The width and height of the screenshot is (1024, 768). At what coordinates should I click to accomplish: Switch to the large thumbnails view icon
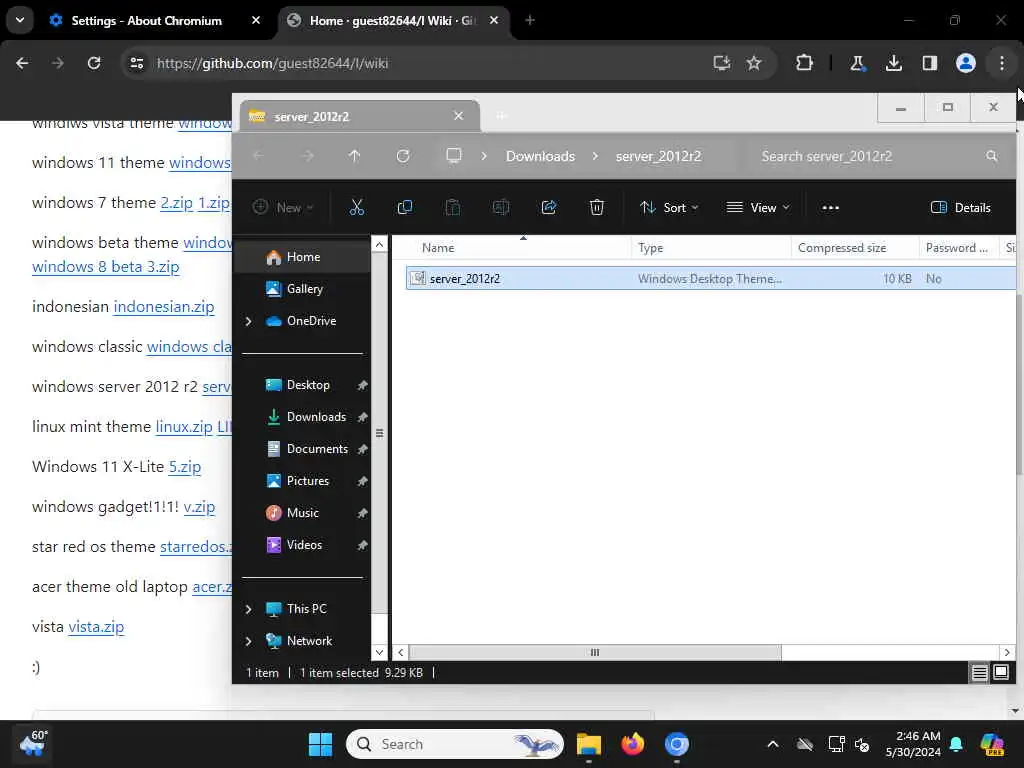click(1000, 672)
